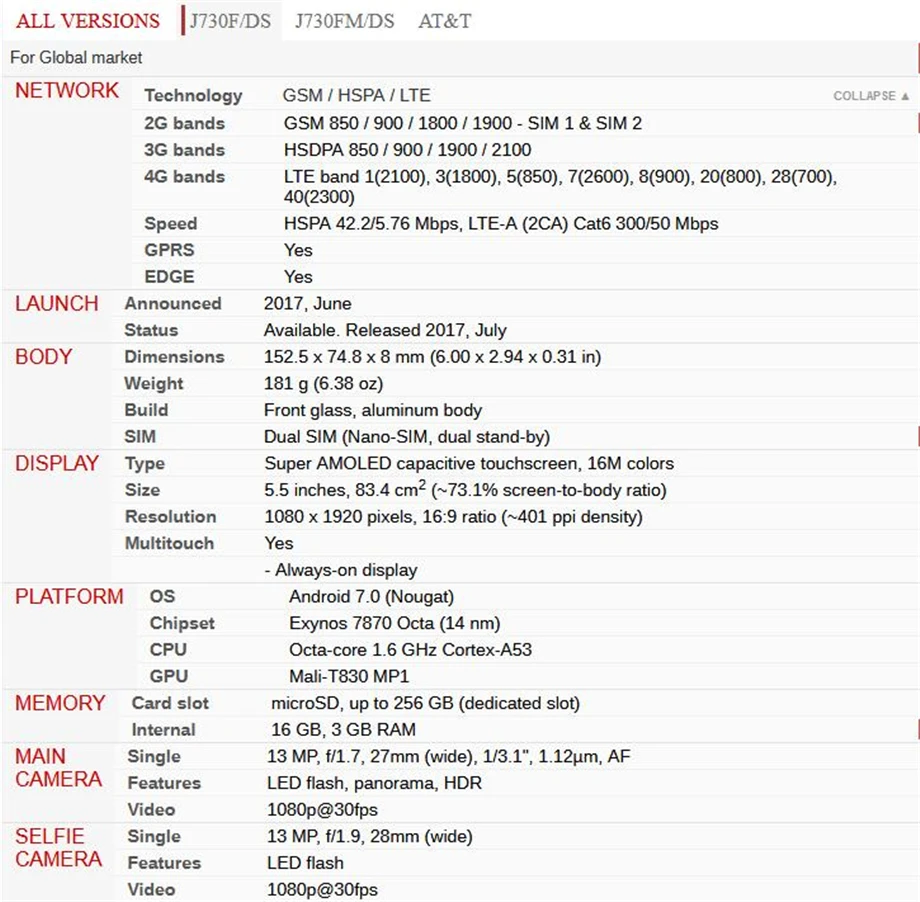The height and width of the screenshot is (902, 920).
Task: Click the display Size label
Action: pos(142,490)
